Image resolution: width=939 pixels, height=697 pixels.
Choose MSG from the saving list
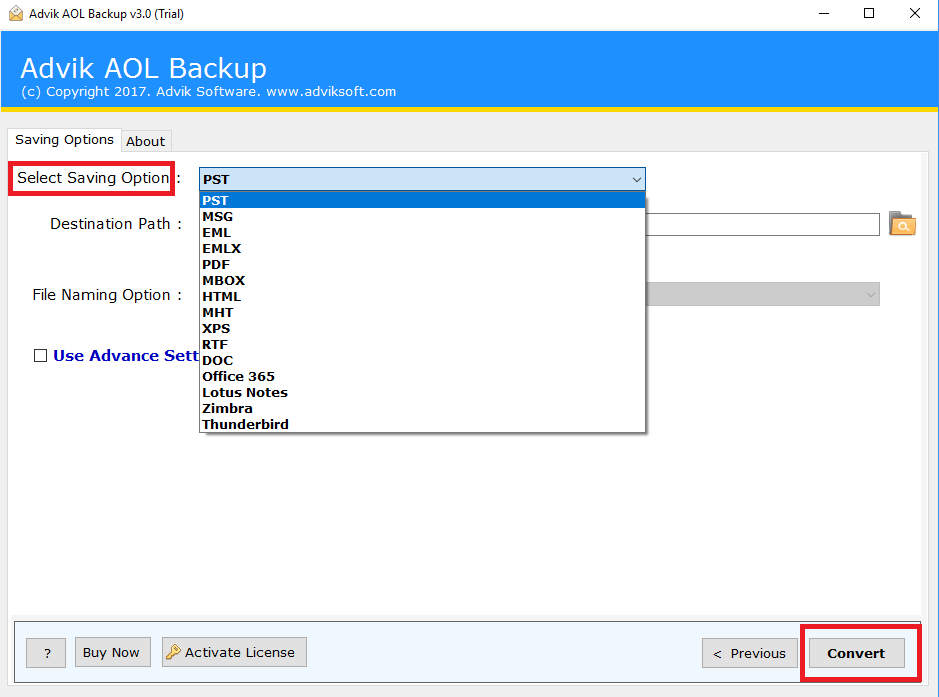pos(422,217)
